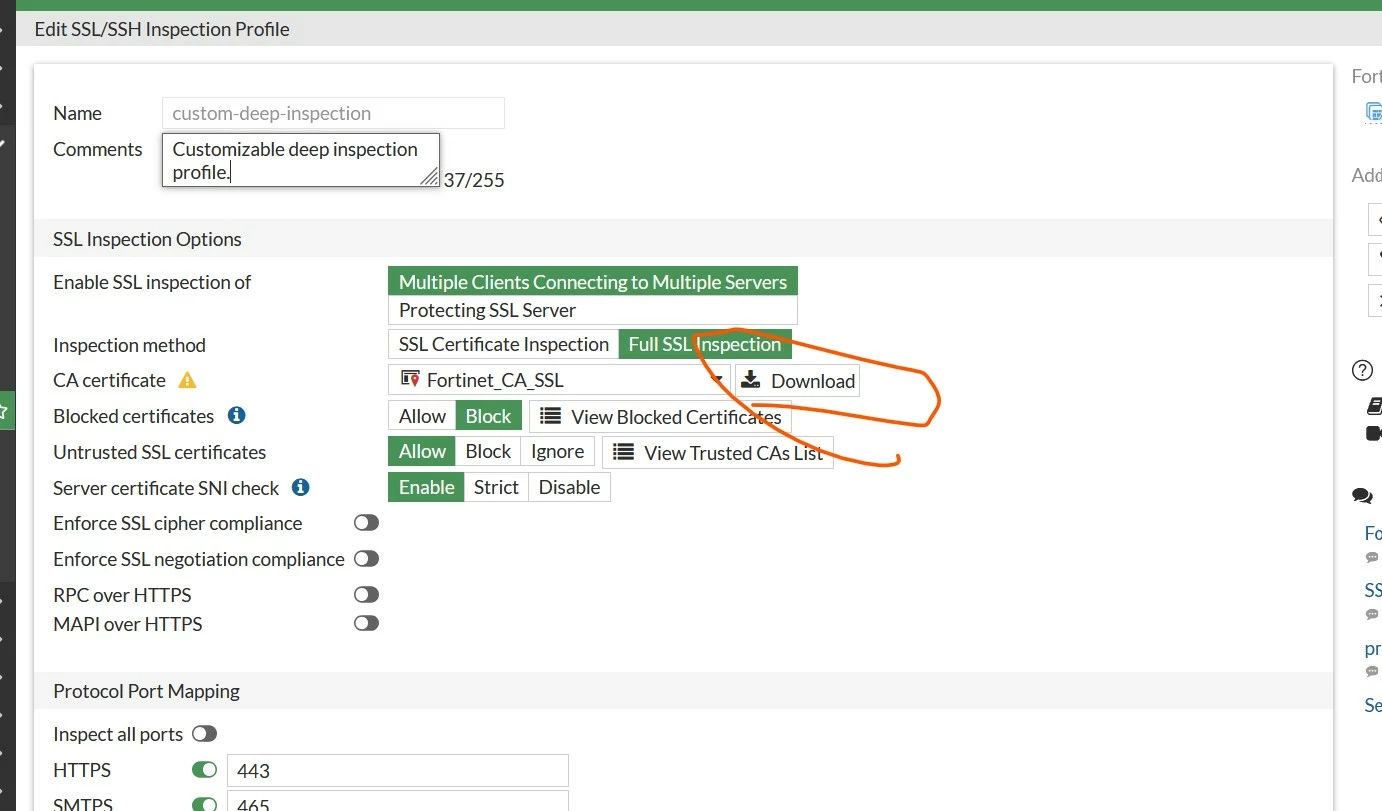Open the Fortinet_CA_SSL certificate dropdown
The width and height of the screenshot is (1382, 811).
[x=559, y=380]
